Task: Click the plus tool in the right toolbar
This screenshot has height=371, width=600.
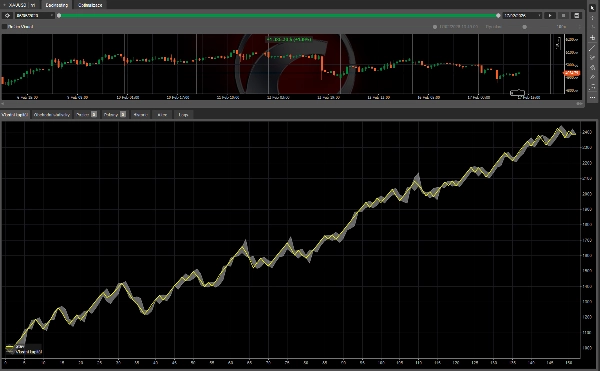Action: pos(592,37)
